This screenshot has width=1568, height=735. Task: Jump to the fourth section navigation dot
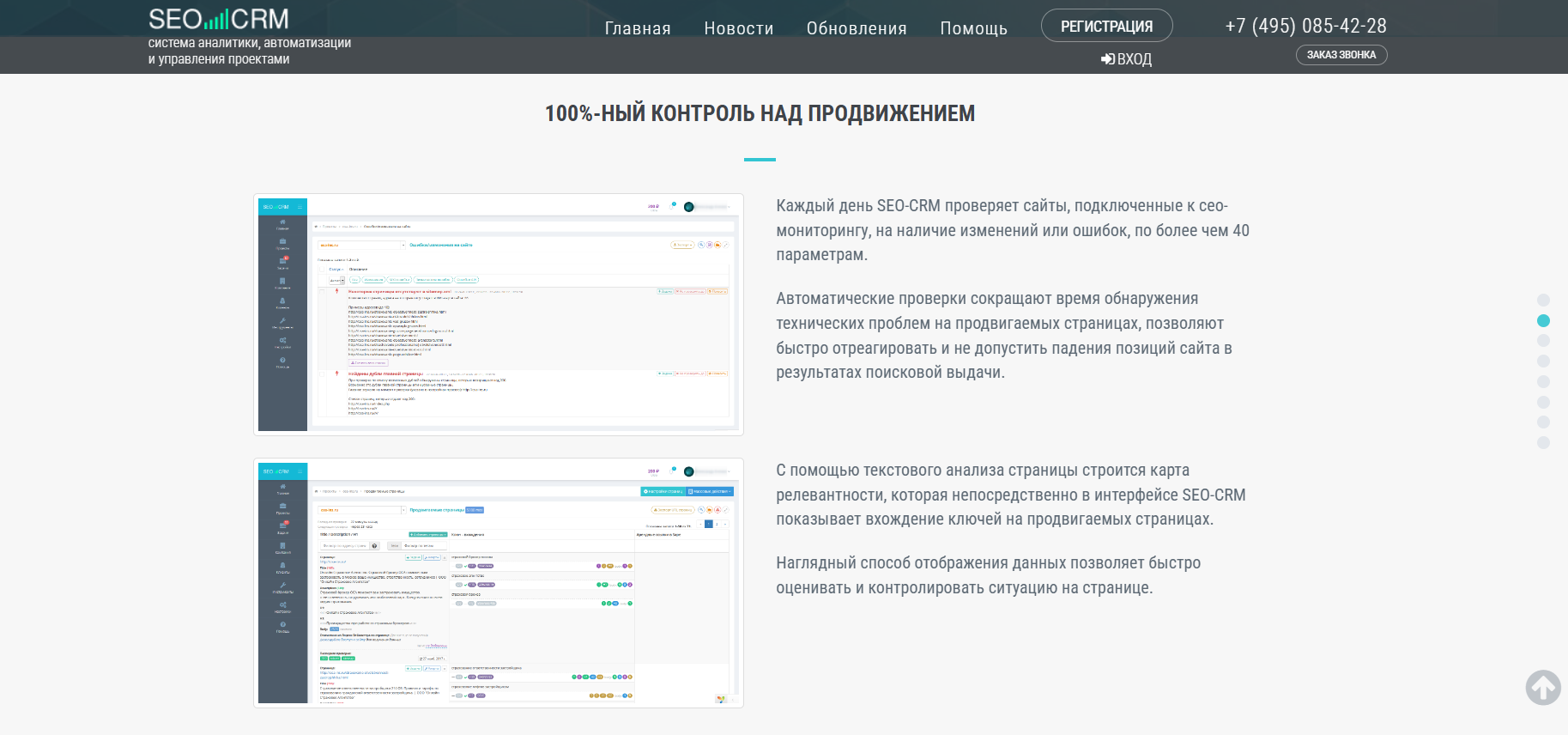point(1543,361)
